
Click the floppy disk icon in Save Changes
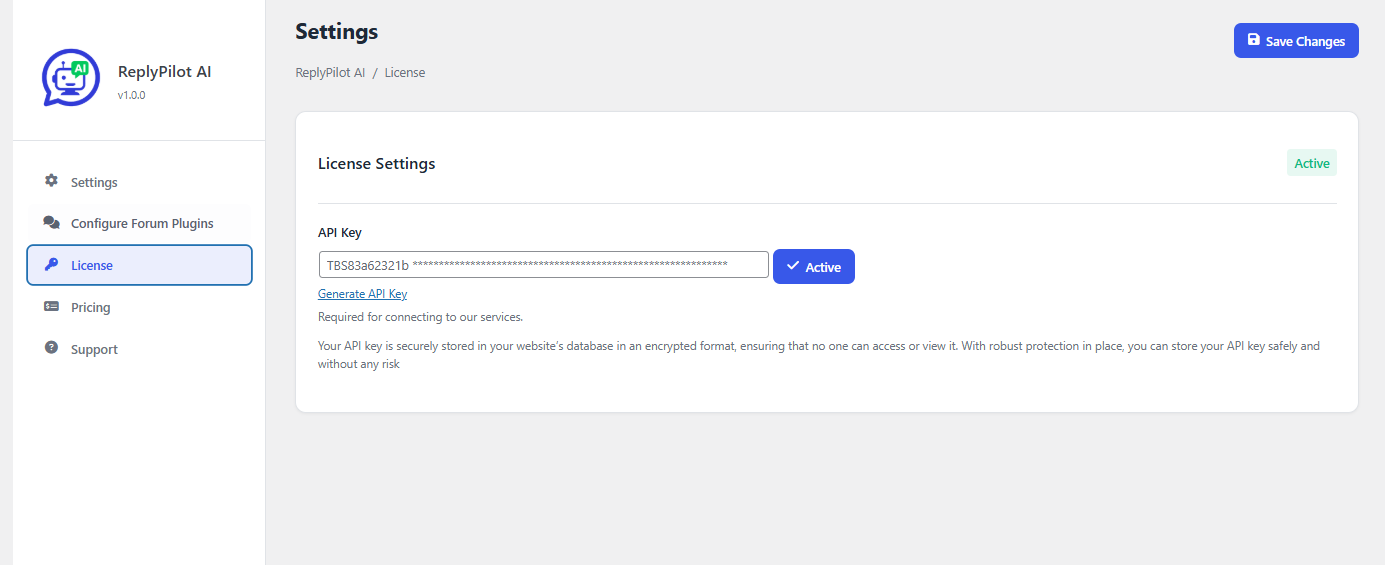[1253, 40]
